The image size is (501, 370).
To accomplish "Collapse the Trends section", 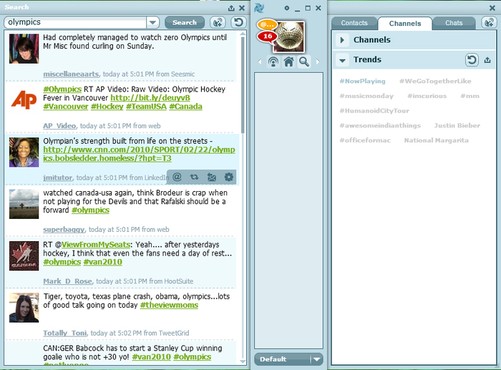I will coord(342,60).
